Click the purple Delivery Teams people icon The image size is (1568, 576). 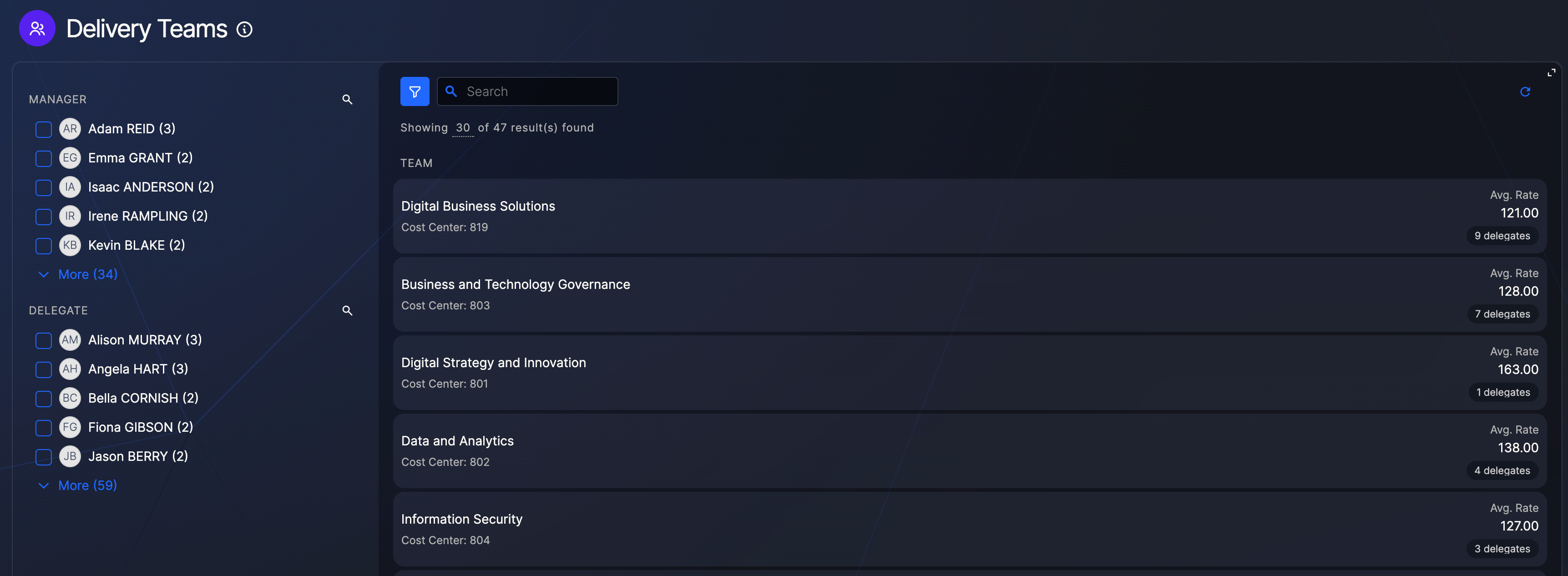37,29
